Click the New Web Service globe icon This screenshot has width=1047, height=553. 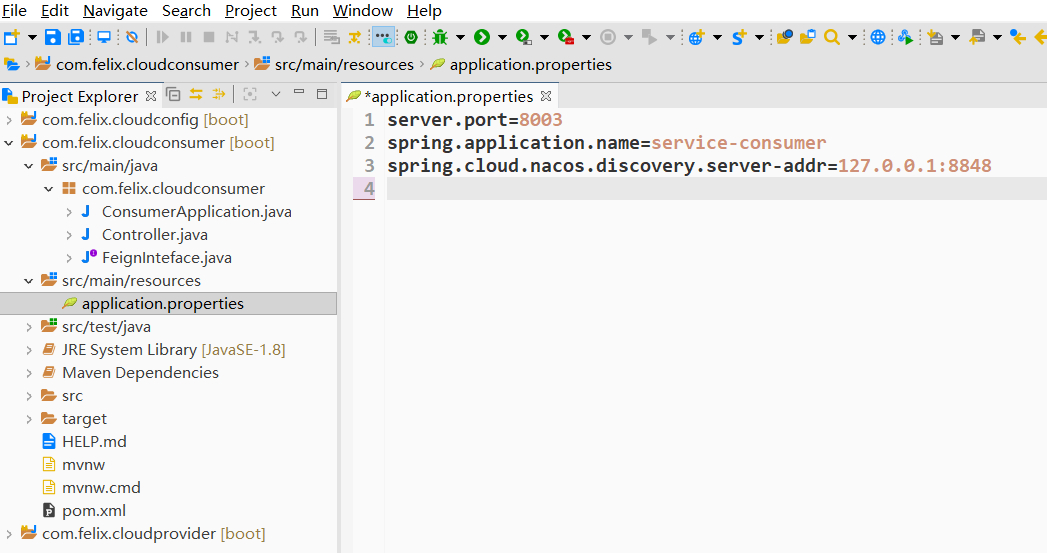(696, 37)
